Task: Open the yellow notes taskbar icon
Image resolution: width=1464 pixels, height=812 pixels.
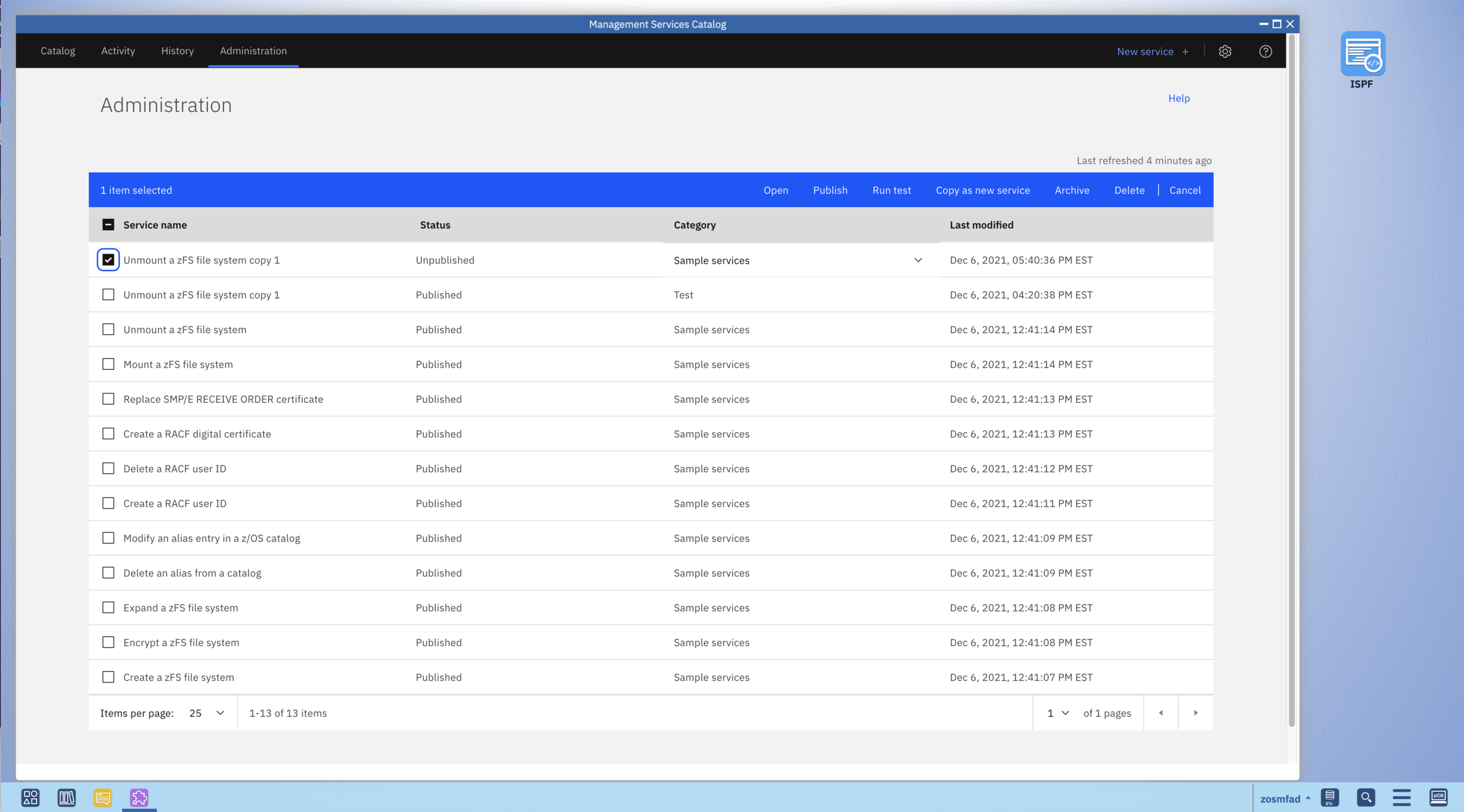Action: point(103,797)
